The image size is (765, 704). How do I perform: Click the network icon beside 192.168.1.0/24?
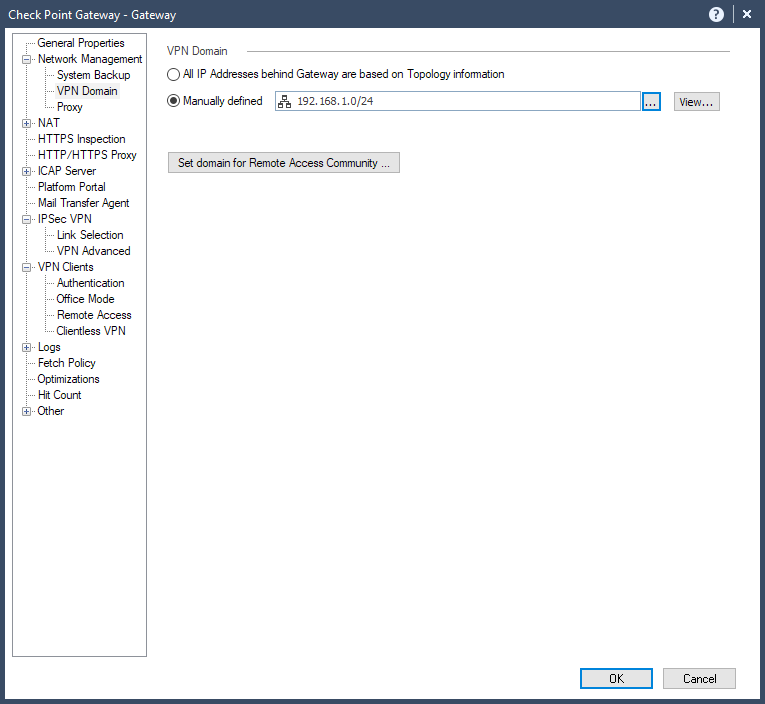[285, 101]
